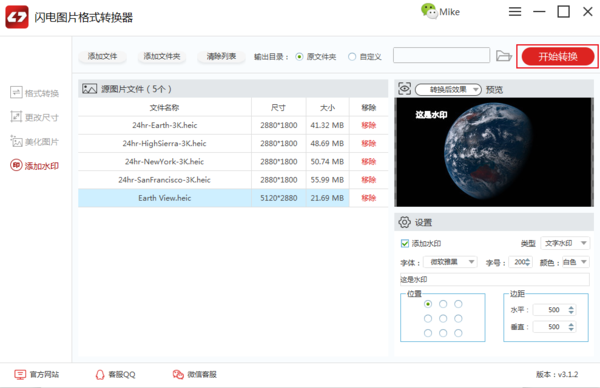Viewport: 600px width, 388px height.
Task: Open the hamburger menu icon
Action: click(x=515, y=12)
